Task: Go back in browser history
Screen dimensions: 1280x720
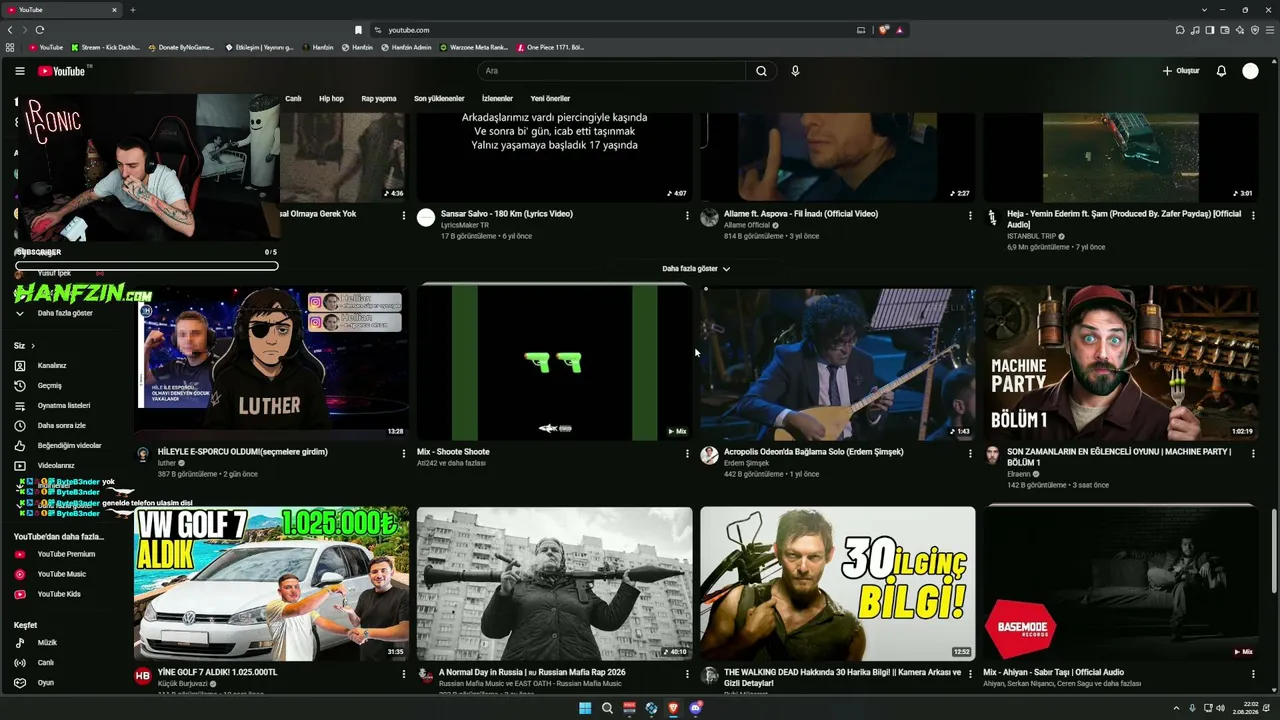Action: 10,30
